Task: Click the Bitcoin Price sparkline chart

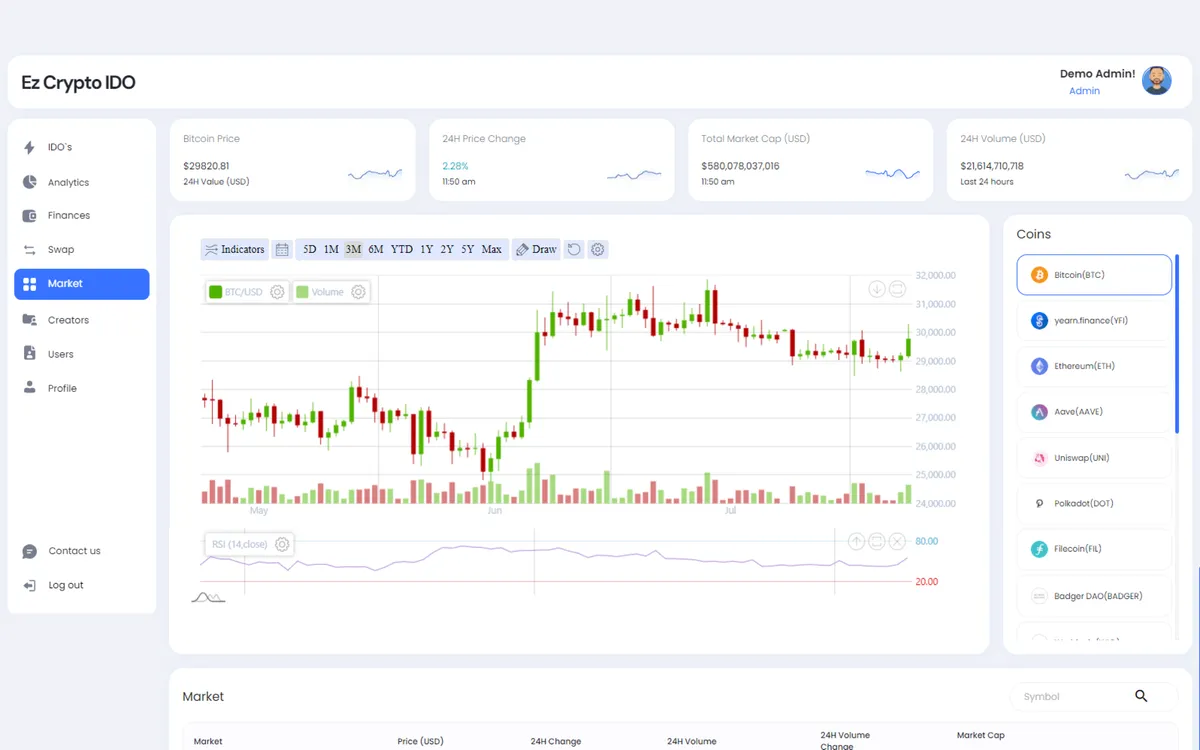Action: [375, 174]
